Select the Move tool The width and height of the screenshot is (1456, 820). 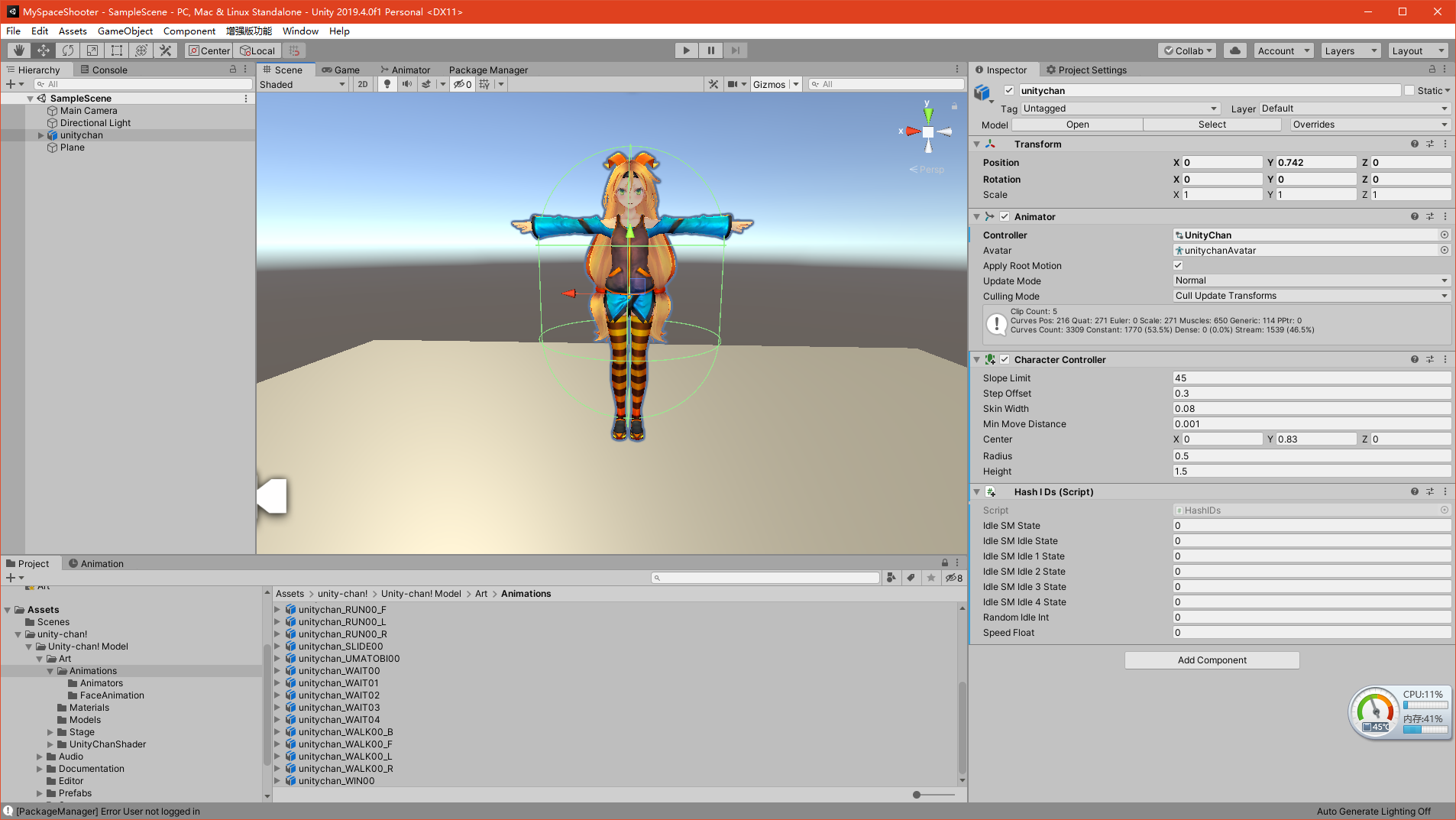click(x=44, y=50)
